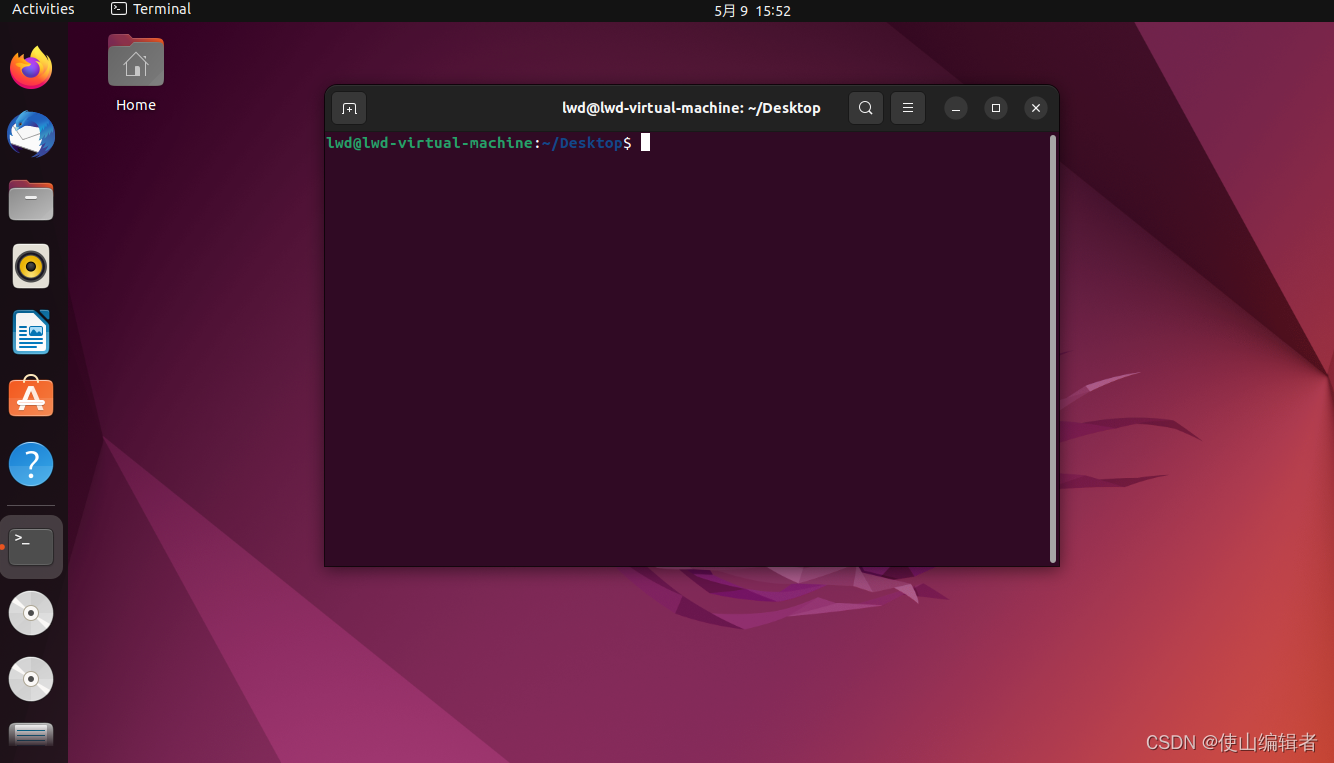Focus the terminal cursor block

pos(646,142)
